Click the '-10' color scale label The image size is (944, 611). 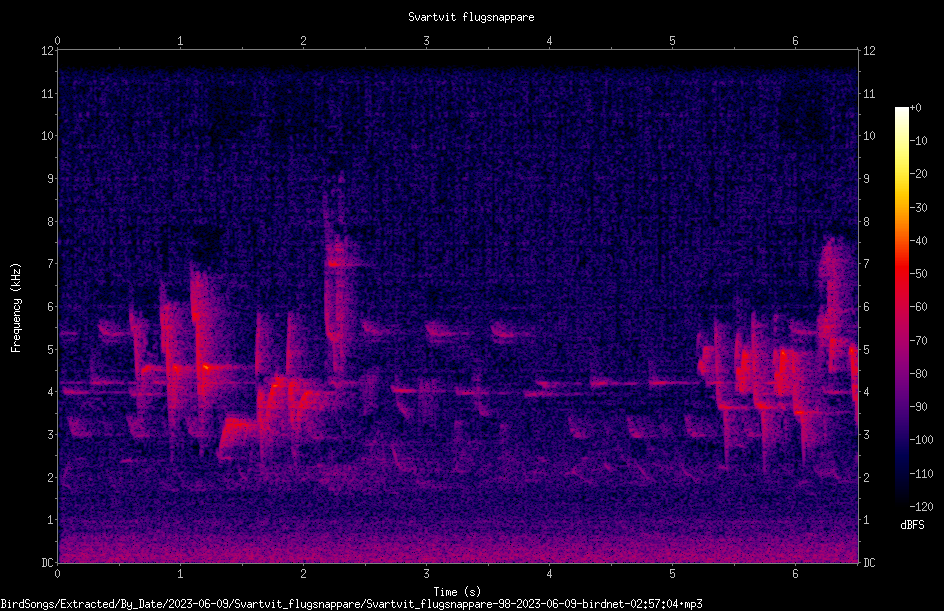click(919, 141)
